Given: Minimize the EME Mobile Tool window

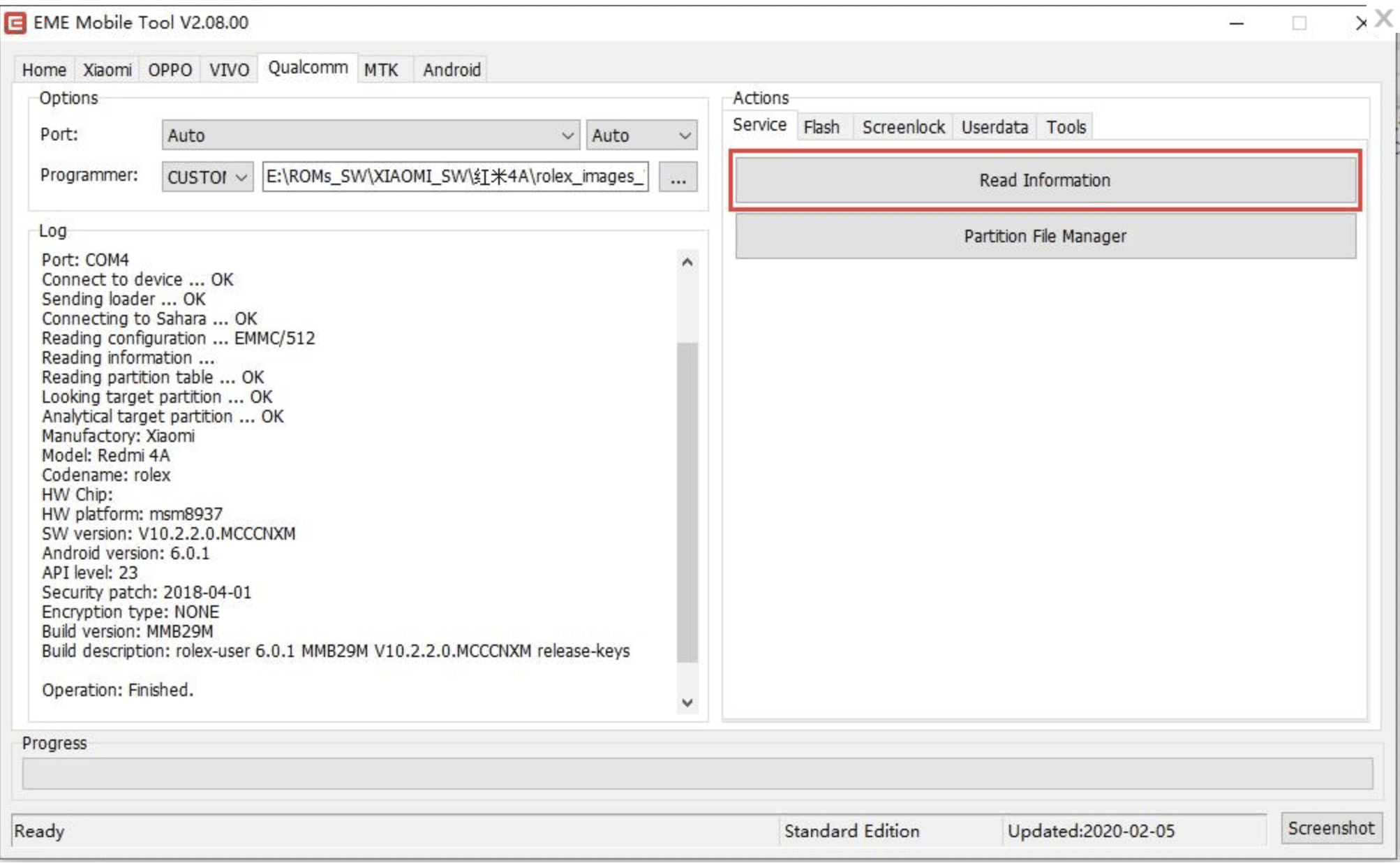Looking at the screenshot, I should (x=1236, y=23).
